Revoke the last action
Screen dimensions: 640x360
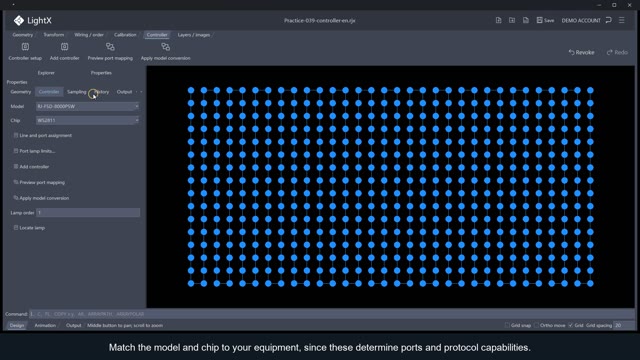click(x=582, y=52)
